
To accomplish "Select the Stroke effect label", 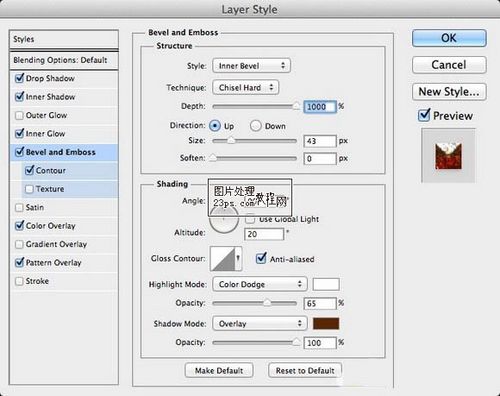I will [x=37, y=281].
